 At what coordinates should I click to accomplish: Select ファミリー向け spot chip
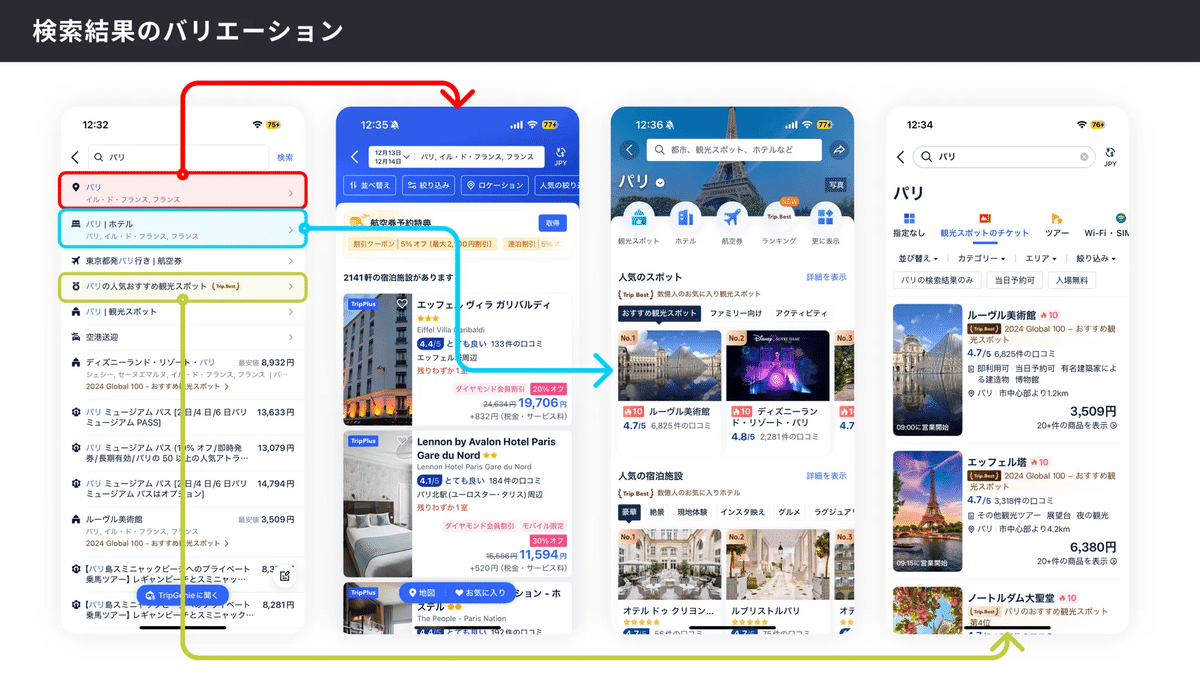click(735, 313)
